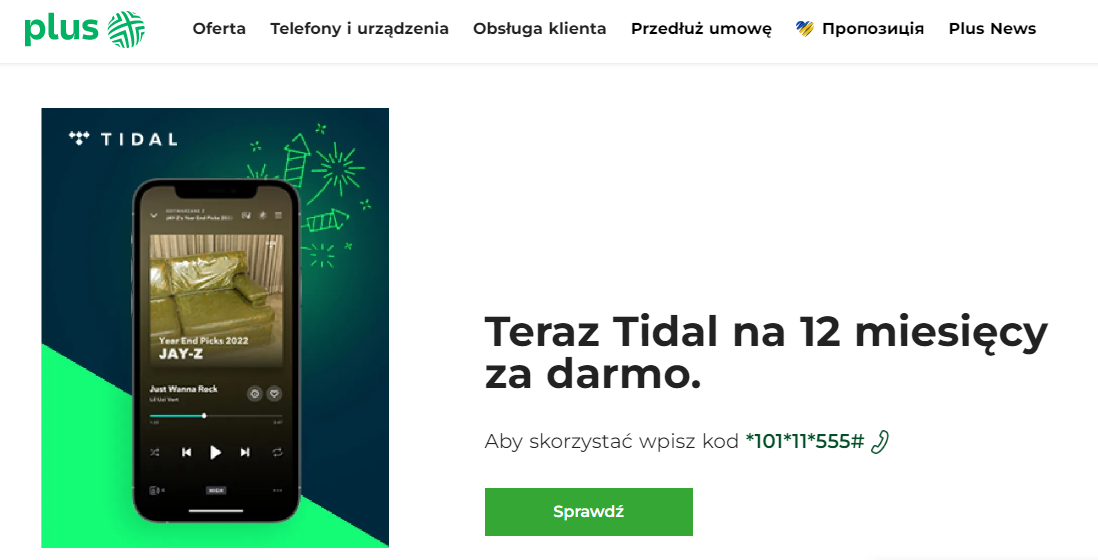Toggle the shuffle icon in the Tidal player
The height and width of the screenshot is (560, 1098).
pyautogui.click(x=155, y=452)
